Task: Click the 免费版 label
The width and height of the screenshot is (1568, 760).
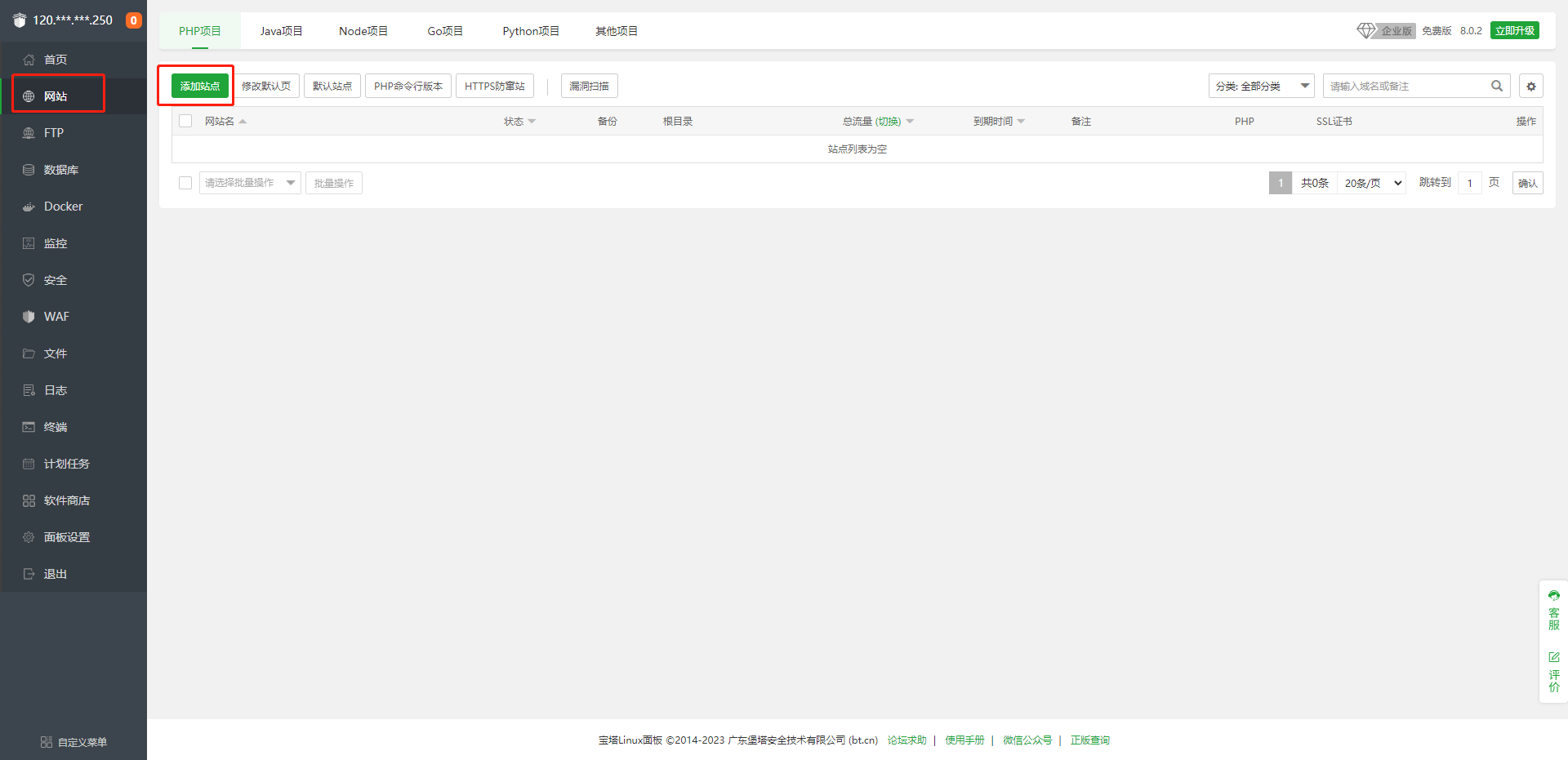Action: [x=1437, y=30]
